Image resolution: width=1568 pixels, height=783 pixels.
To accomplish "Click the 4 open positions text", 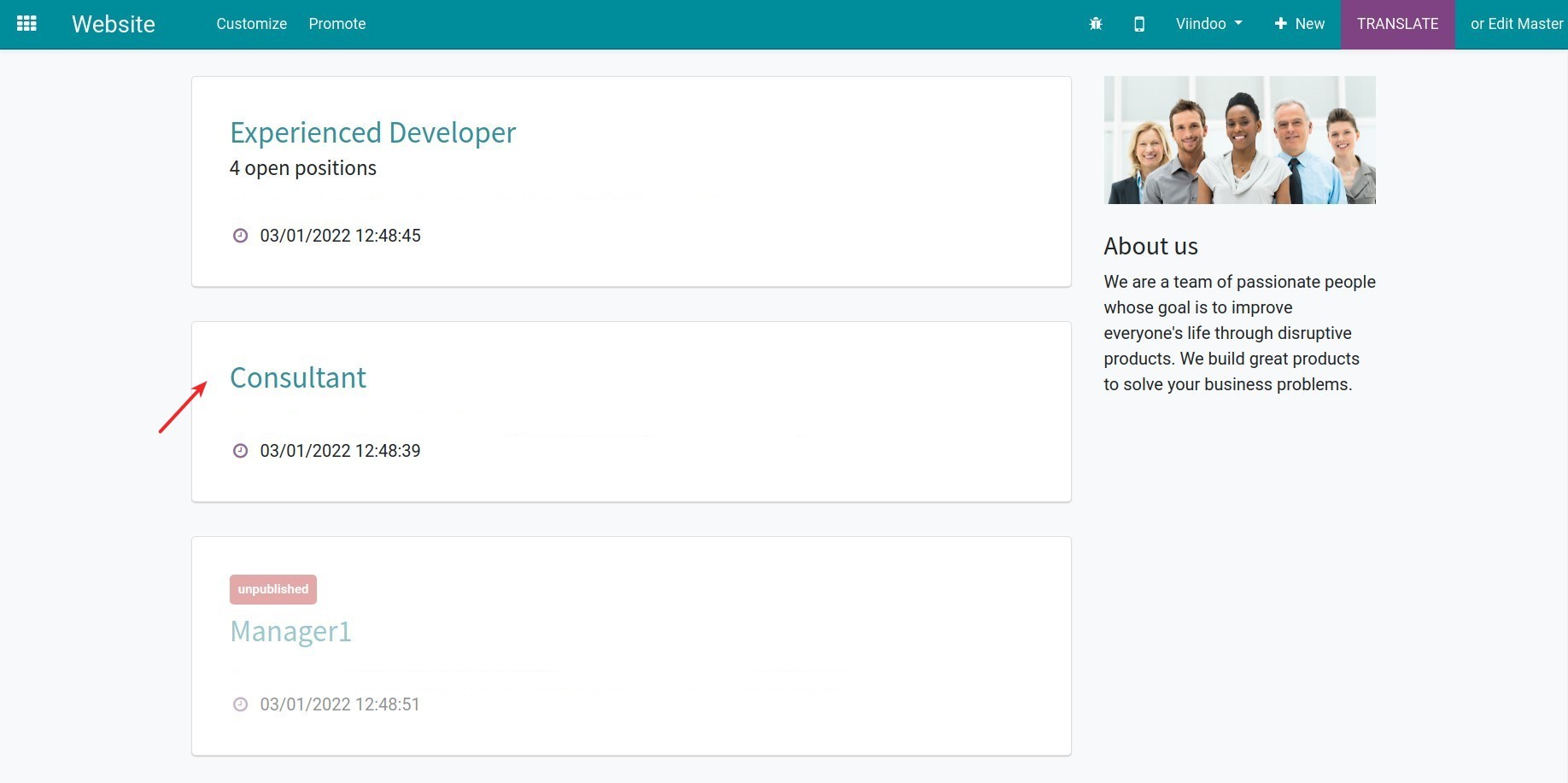I will [x=302, y=167].
